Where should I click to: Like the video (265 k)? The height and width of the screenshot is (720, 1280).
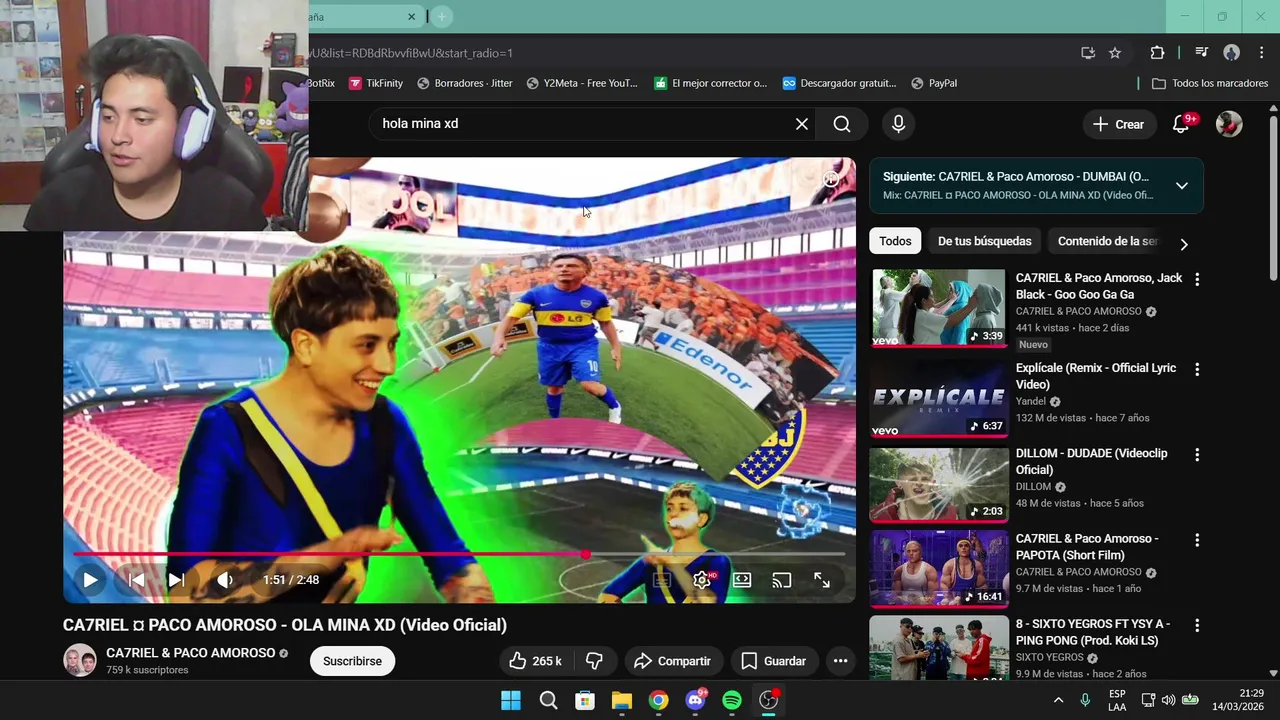[536, 661]
